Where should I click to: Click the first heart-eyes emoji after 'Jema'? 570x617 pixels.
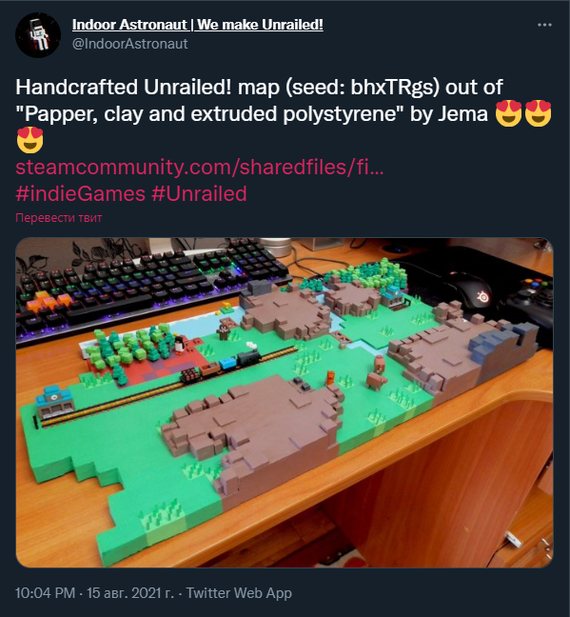tap(508, 114)
